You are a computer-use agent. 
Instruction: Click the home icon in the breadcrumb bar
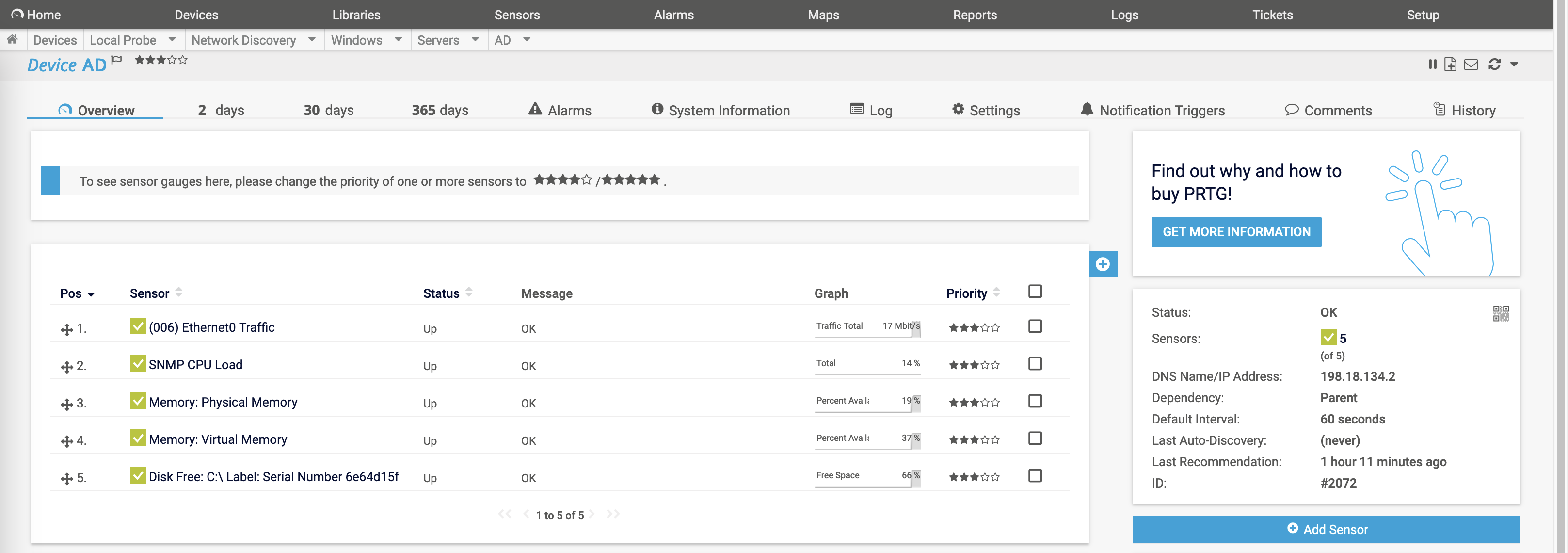[x=12, y=40]
